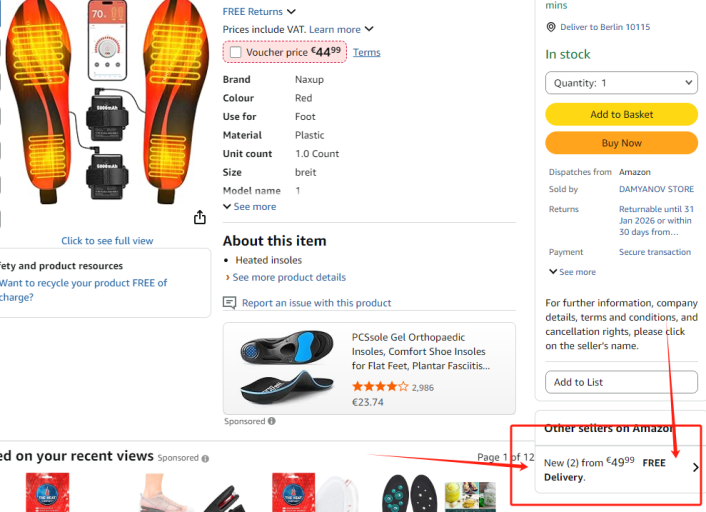
Task: Open the voucher Terms link
Action: (366, 53)
